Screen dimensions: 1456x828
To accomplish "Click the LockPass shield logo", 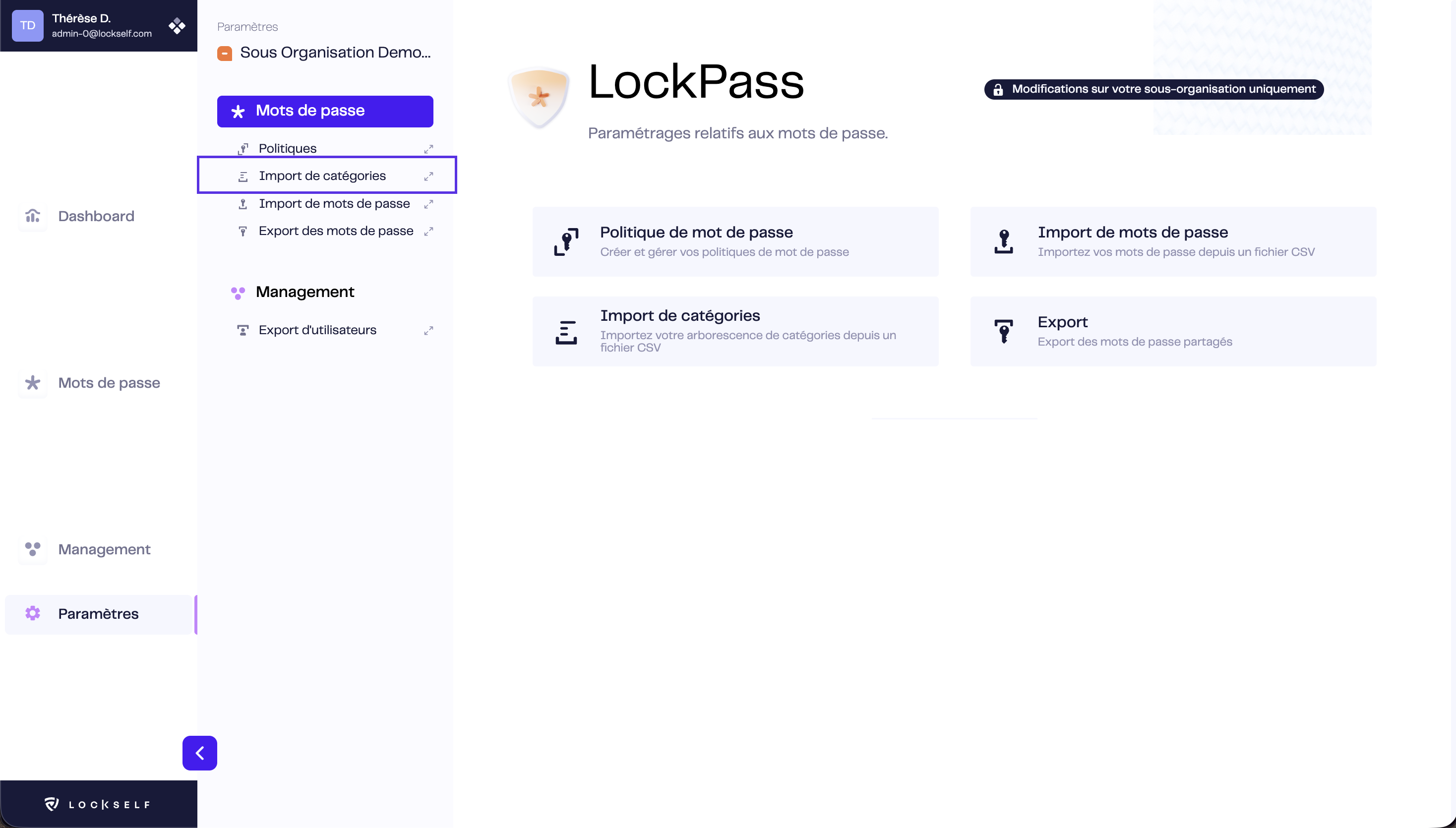I will 539,97.
